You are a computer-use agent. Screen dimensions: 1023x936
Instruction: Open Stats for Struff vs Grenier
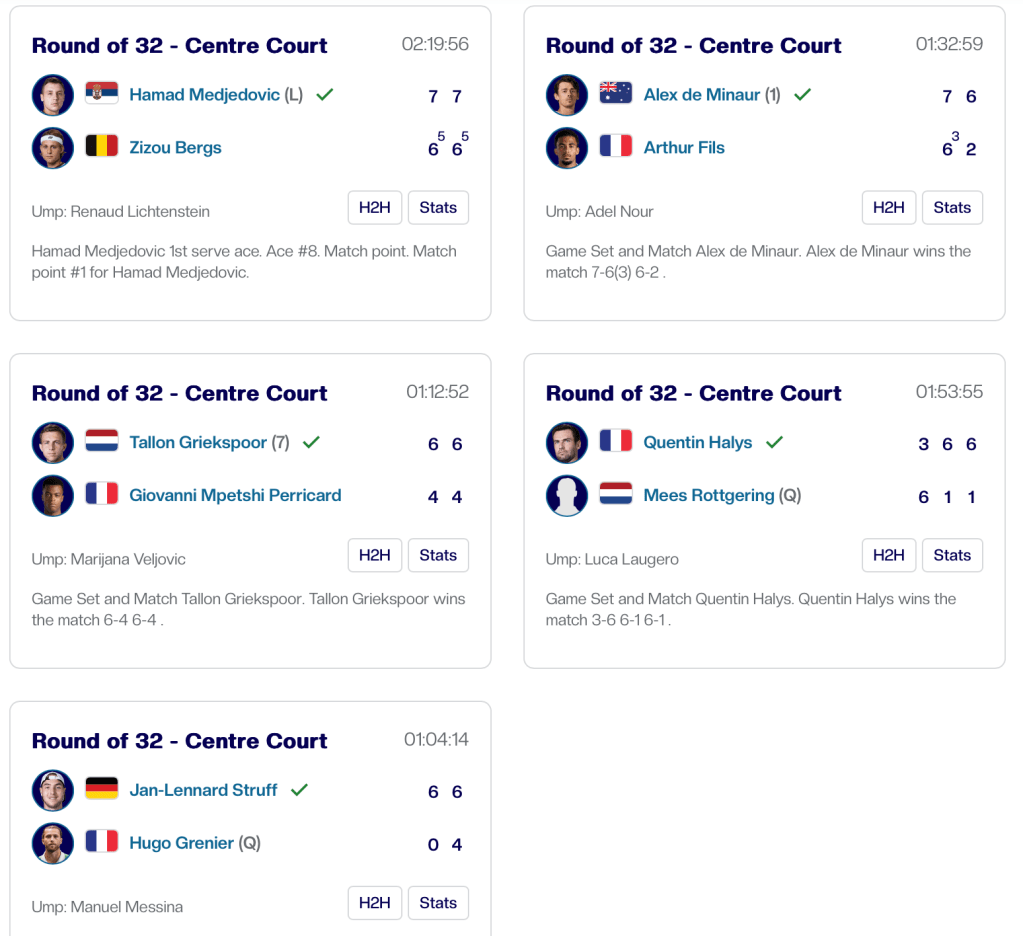coord(438,903)
